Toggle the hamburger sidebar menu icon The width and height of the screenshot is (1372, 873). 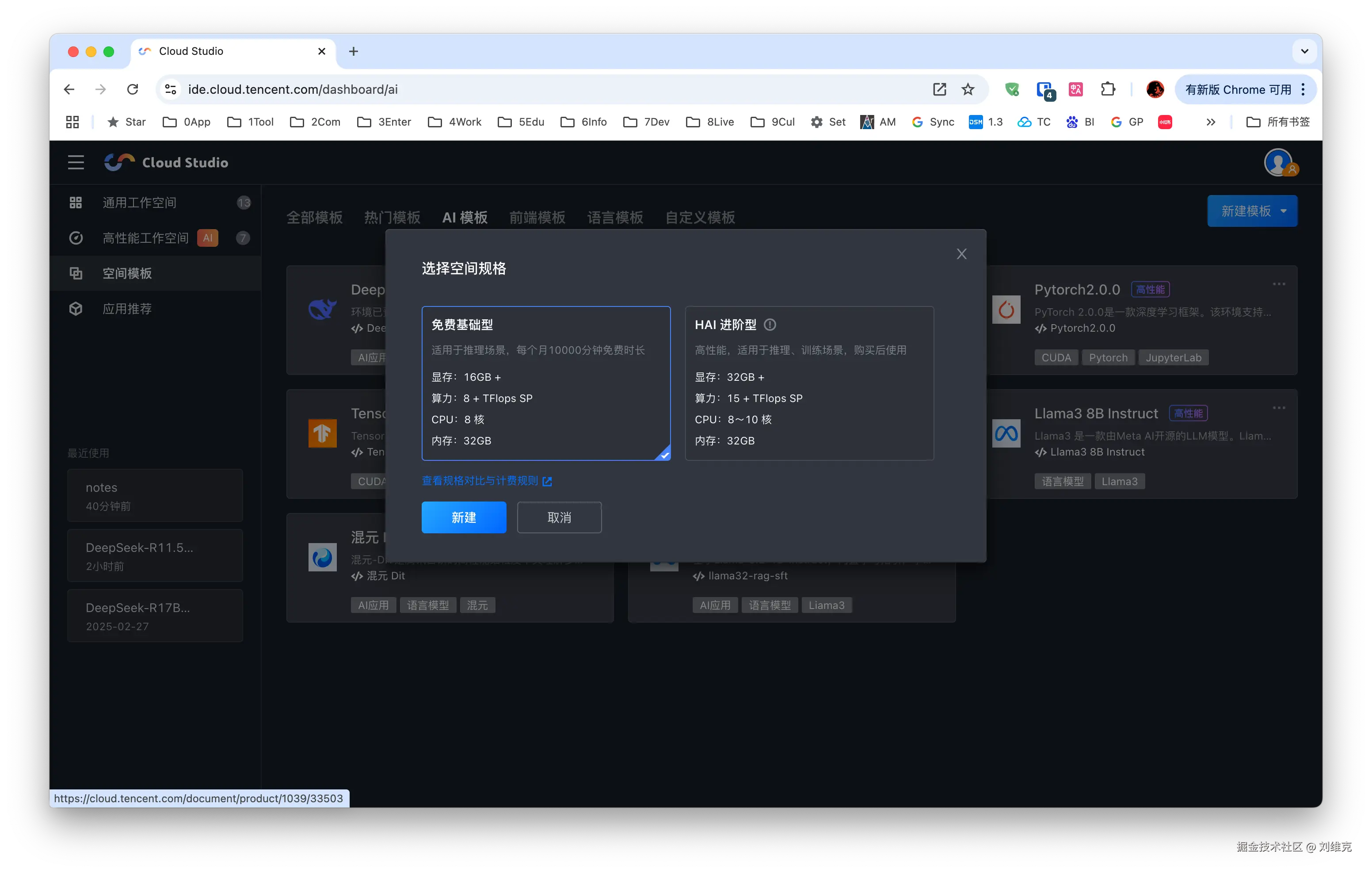point(76,162)
